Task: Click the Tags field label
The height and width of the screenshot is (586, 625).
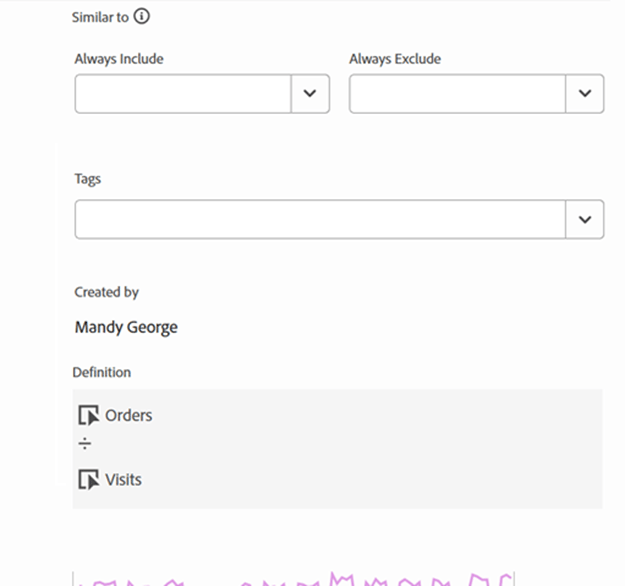Action: pos(88,179)
